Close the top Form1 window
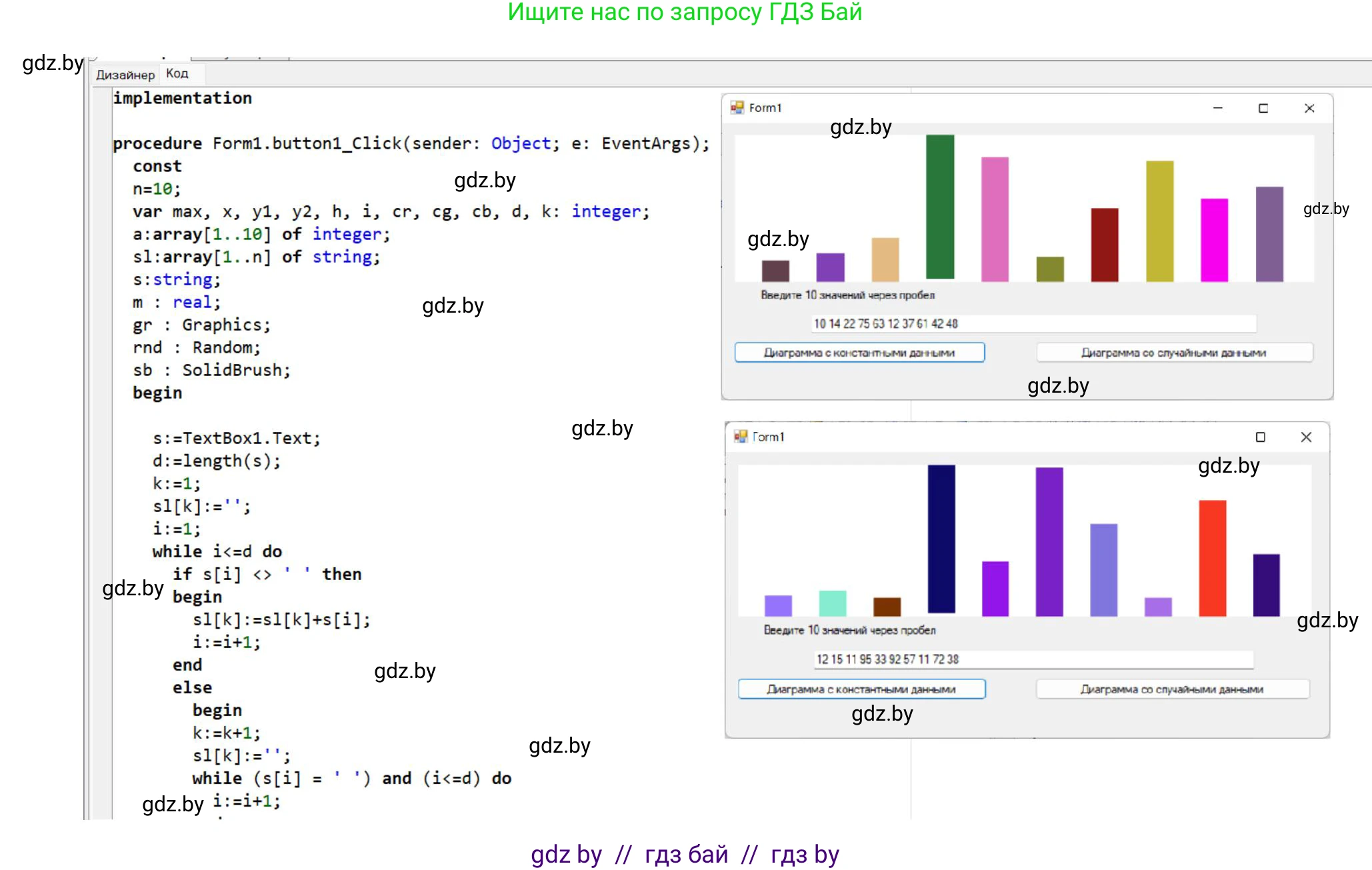1372x870 pixels. point(1309,108)
